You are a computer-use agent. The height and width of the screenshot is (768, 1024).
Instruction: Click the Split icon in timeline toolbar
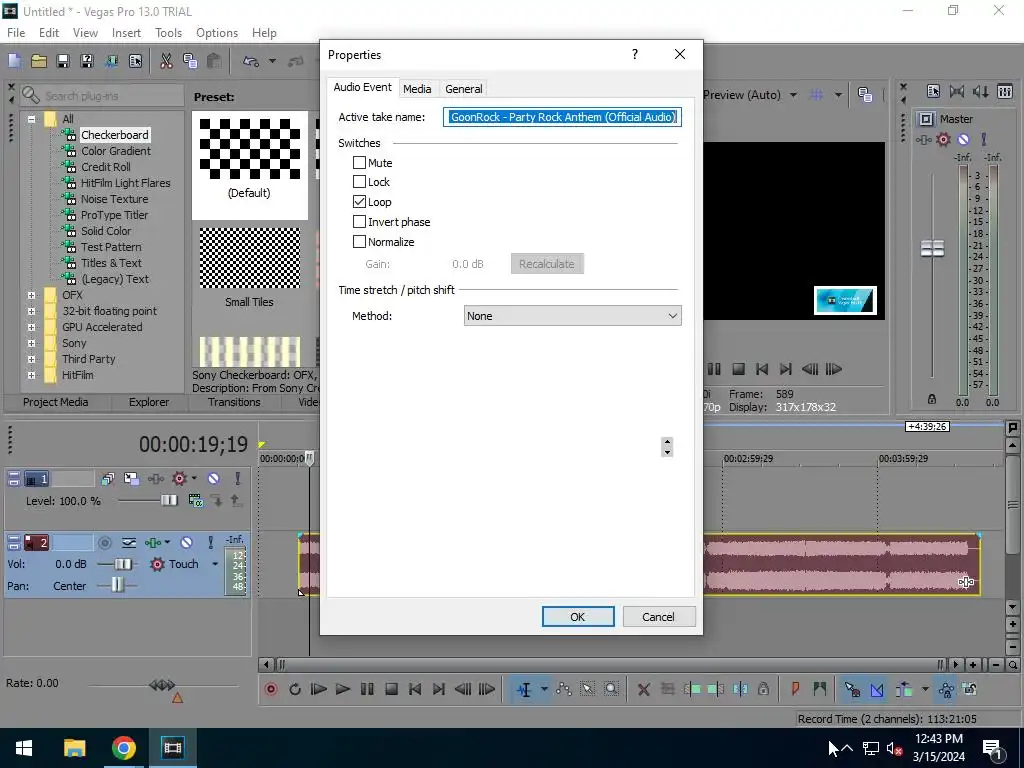tap(740, 689)
